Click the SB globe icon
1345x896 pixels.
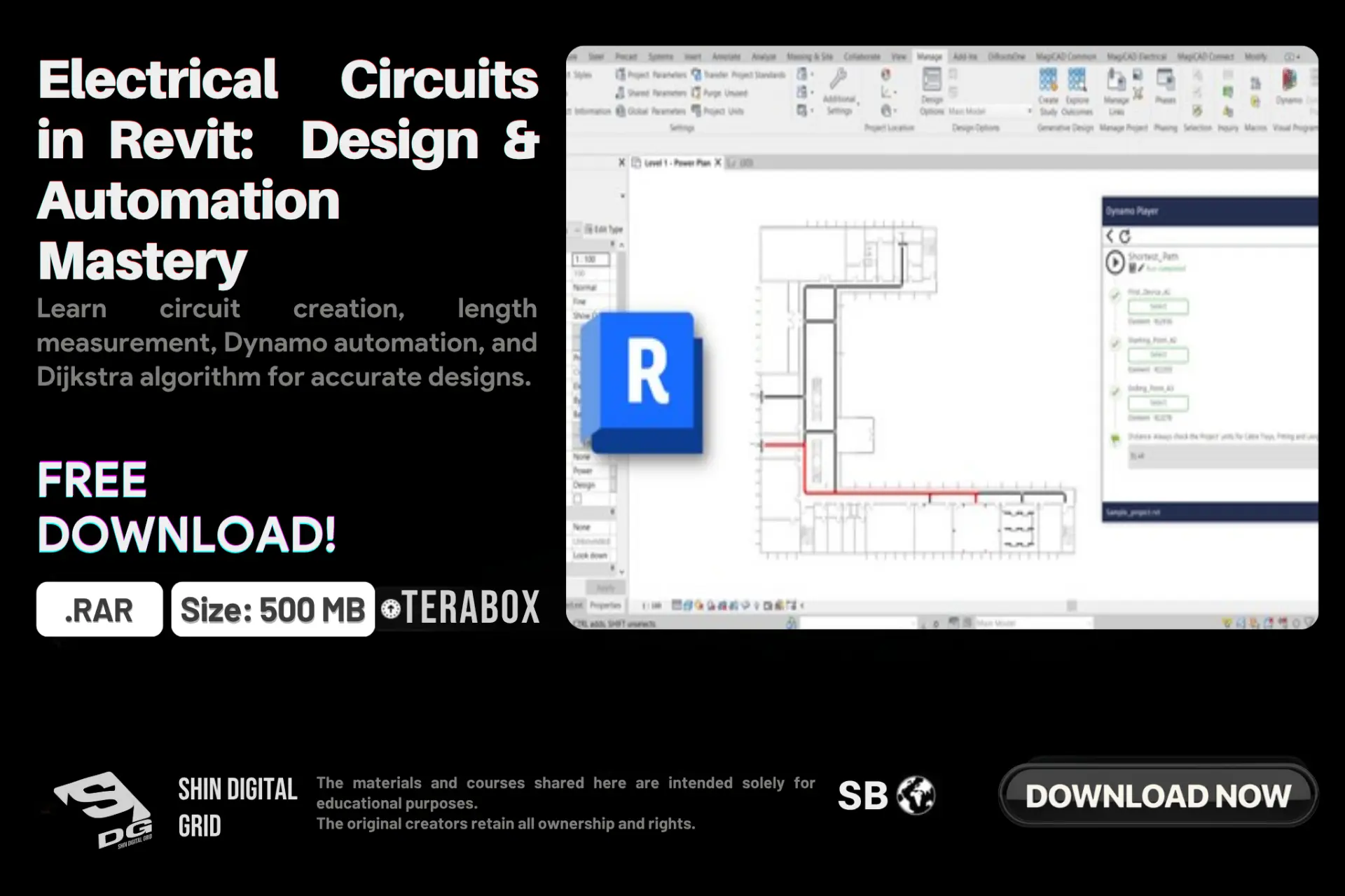[916, 796]
